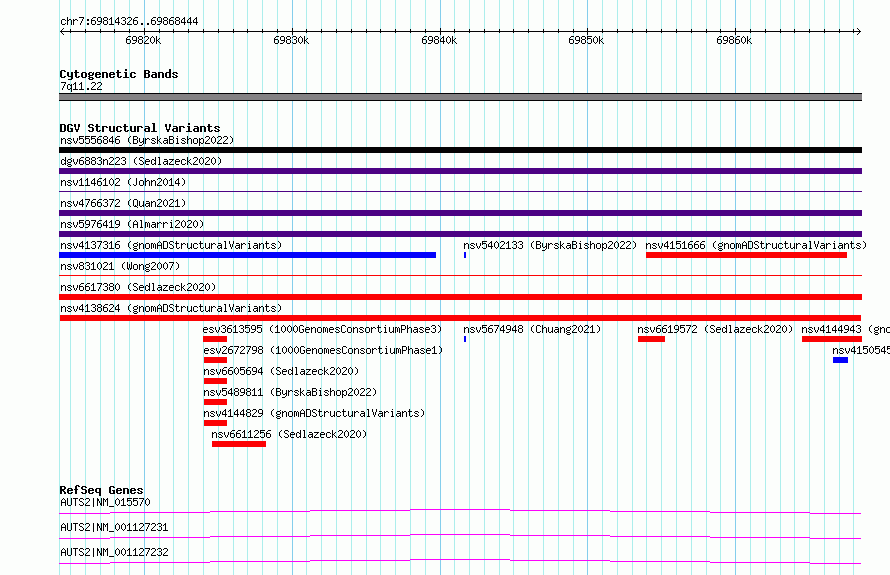Image resolution: width=890 pixels, height=575 pixels.
Task: Click the gray 7q11.22 band bar
Action: coord(460,97)
